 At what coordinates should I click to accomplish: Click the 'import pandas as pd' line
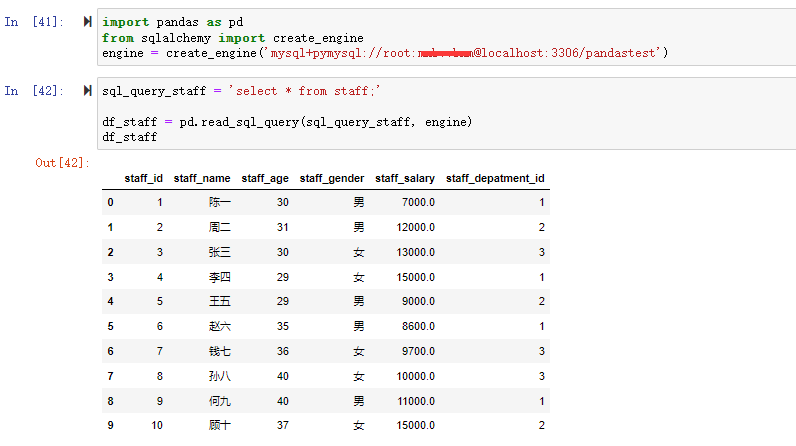click(x=173, y=22)
